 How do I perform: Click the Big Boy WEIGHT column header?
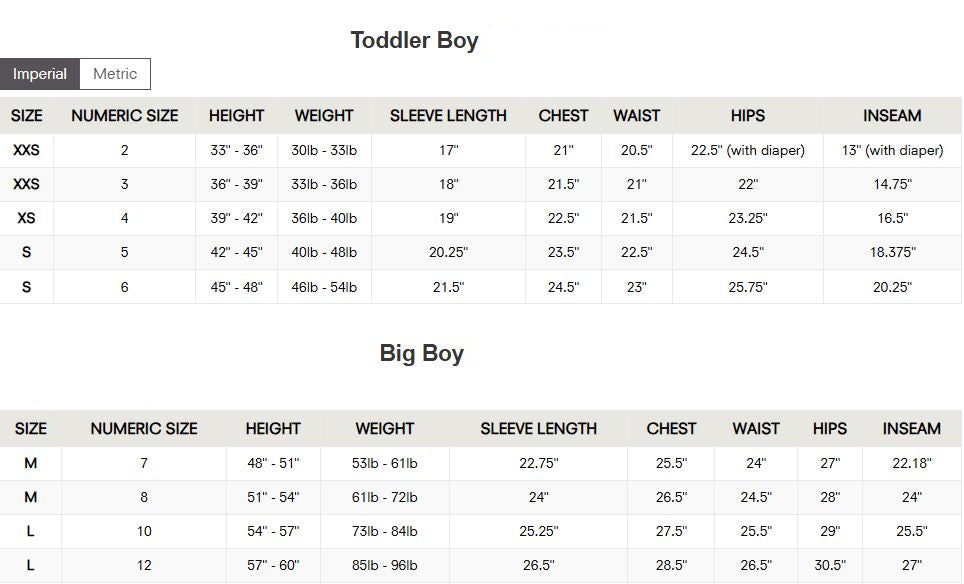(384, 429)
